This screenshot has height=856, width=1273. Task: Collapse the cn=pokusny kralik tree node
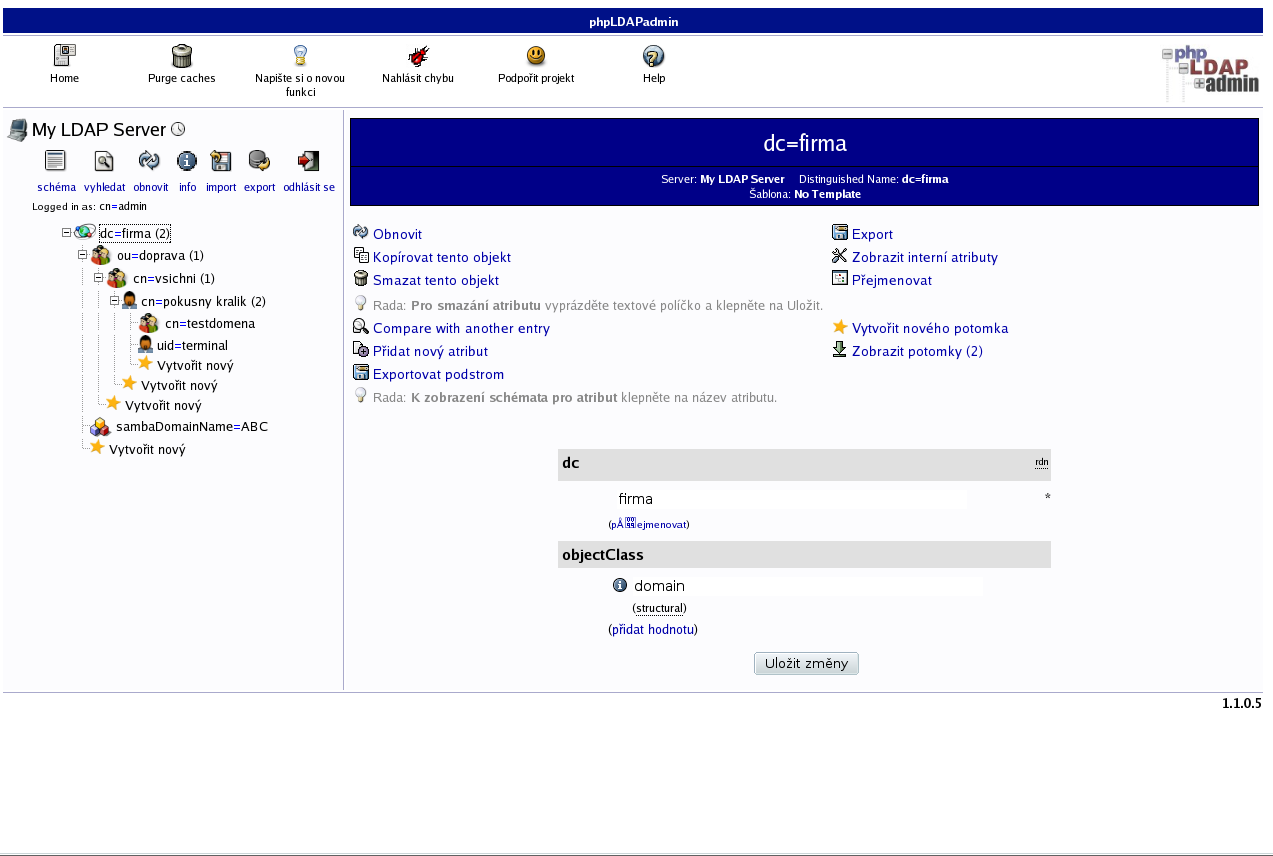tap(115, 299)
